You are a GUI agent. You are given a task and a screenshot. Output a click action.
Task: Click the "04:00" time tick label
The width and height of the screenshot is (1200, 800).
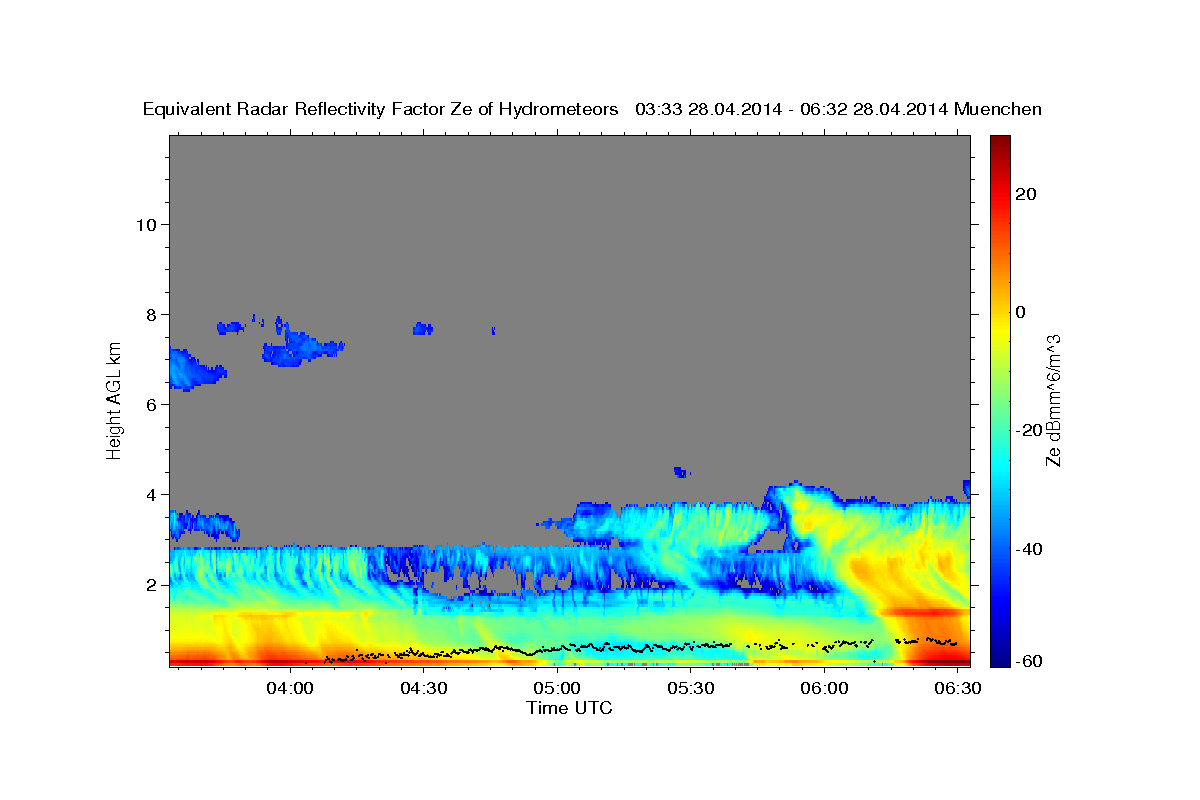291,689
